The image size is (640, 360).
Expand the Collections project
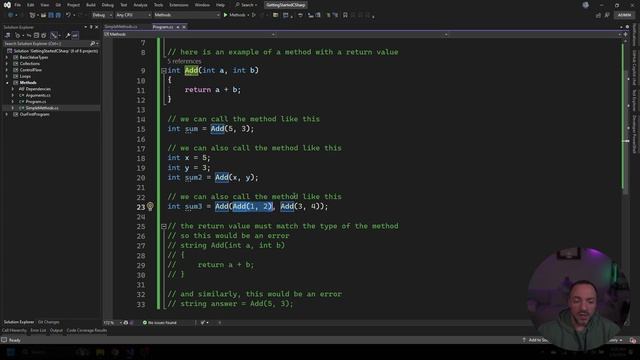[7, 64]
